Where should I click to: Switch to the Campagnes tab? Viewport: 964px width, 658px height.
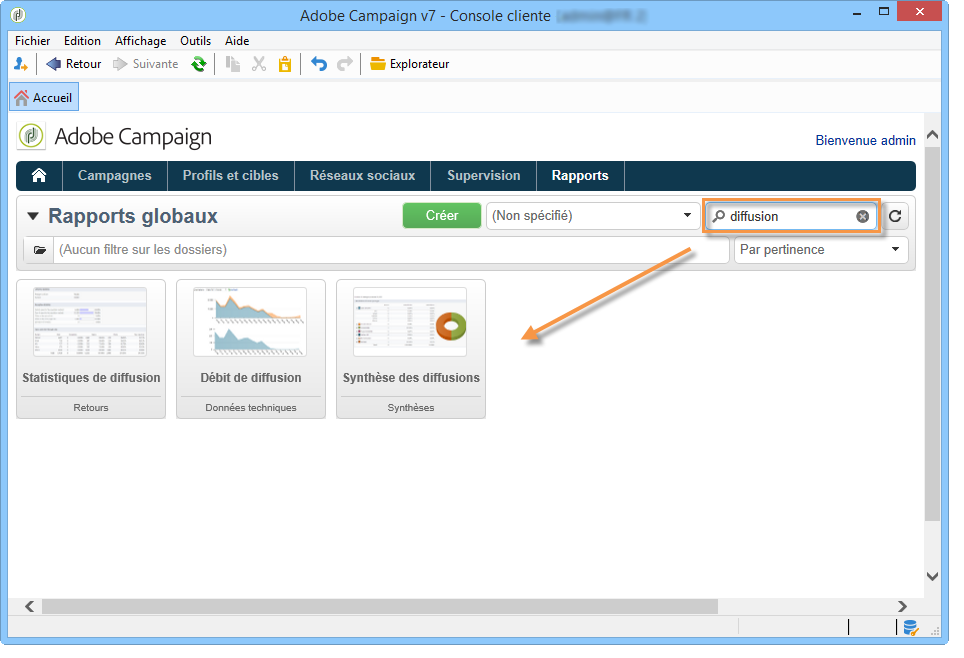click(x=114, y=176)
